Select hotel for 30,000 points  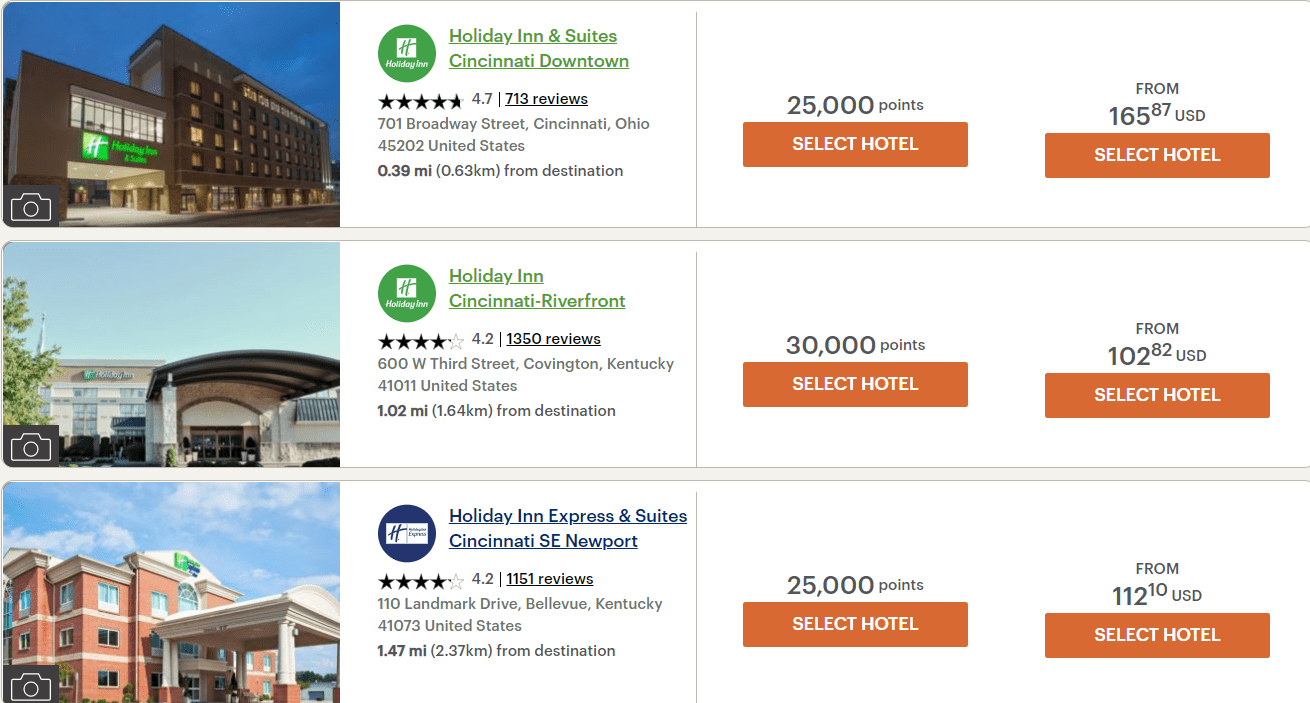pyautogui.click(x=855, y=384)
